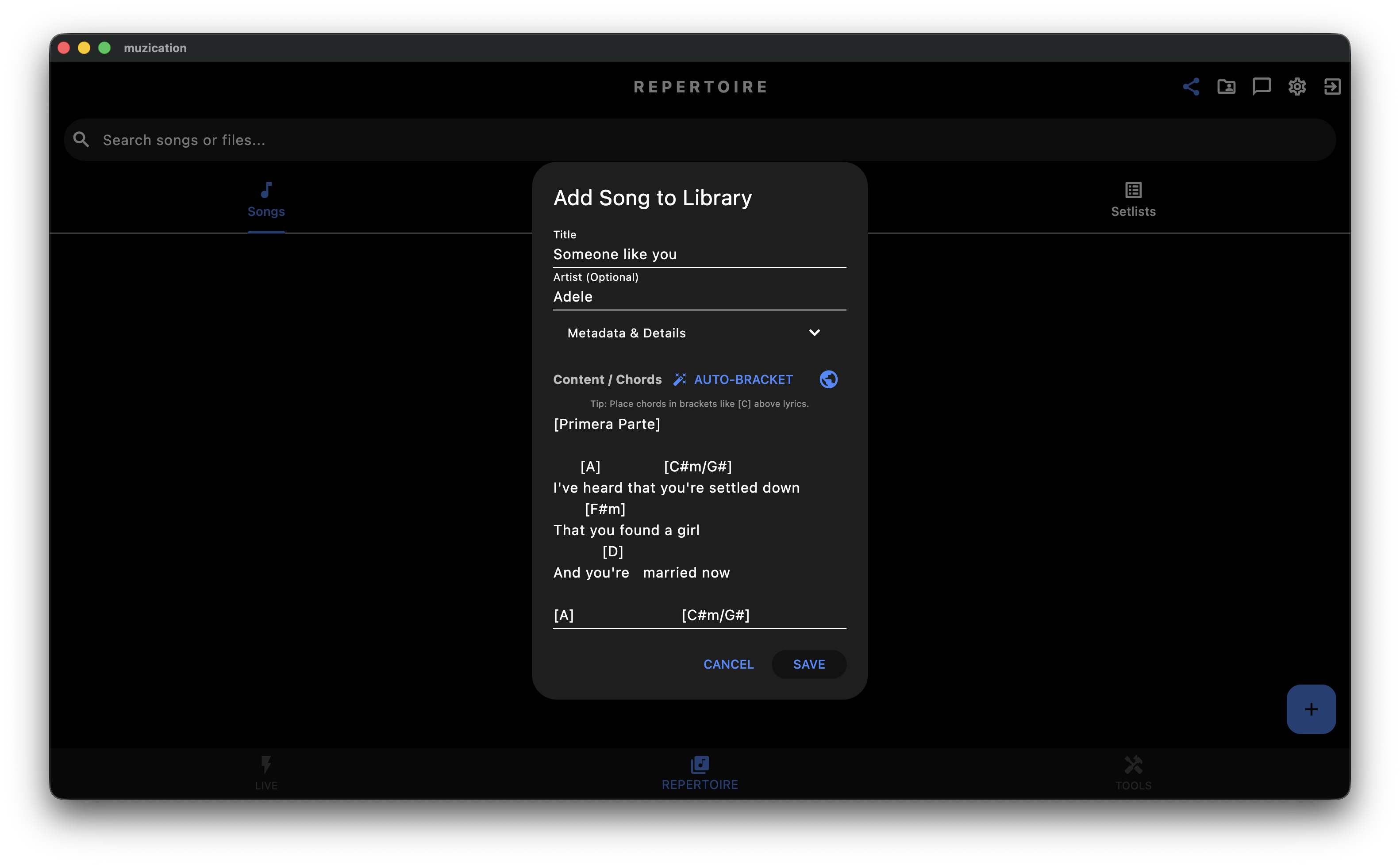
Task: Click the SAVE button
Action: [x=809, y=664]
